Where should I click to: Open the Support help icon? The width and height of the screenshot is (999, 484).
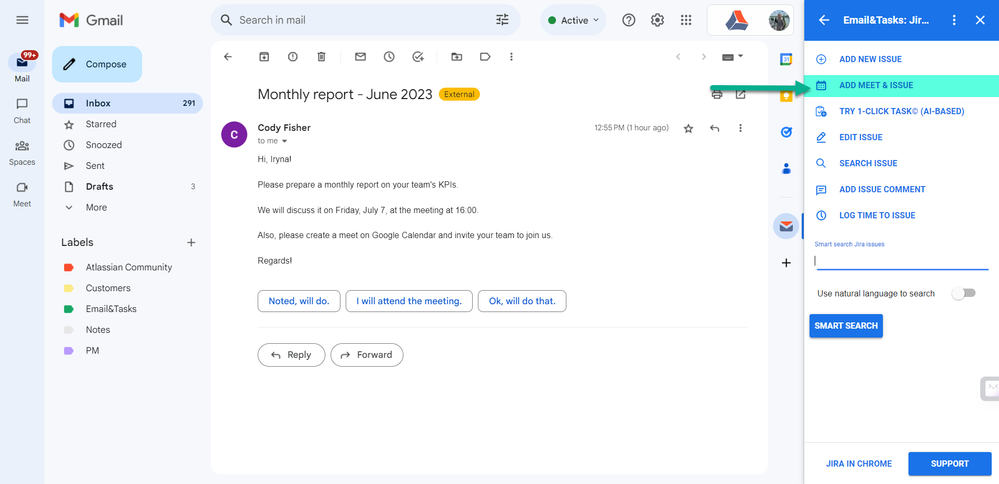click(629, 20)
